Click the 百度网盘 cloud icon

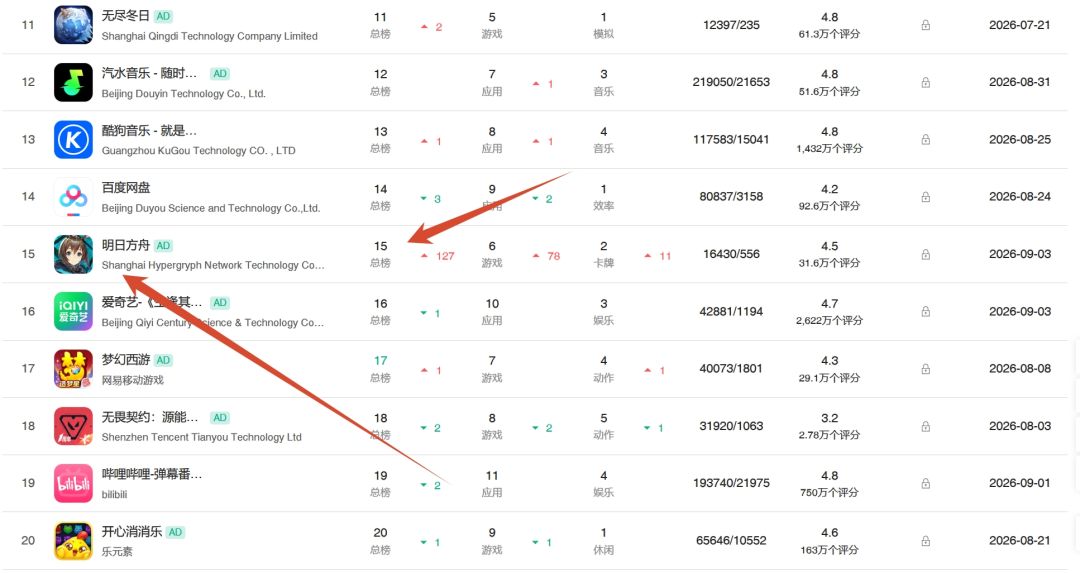coord(73,197)
